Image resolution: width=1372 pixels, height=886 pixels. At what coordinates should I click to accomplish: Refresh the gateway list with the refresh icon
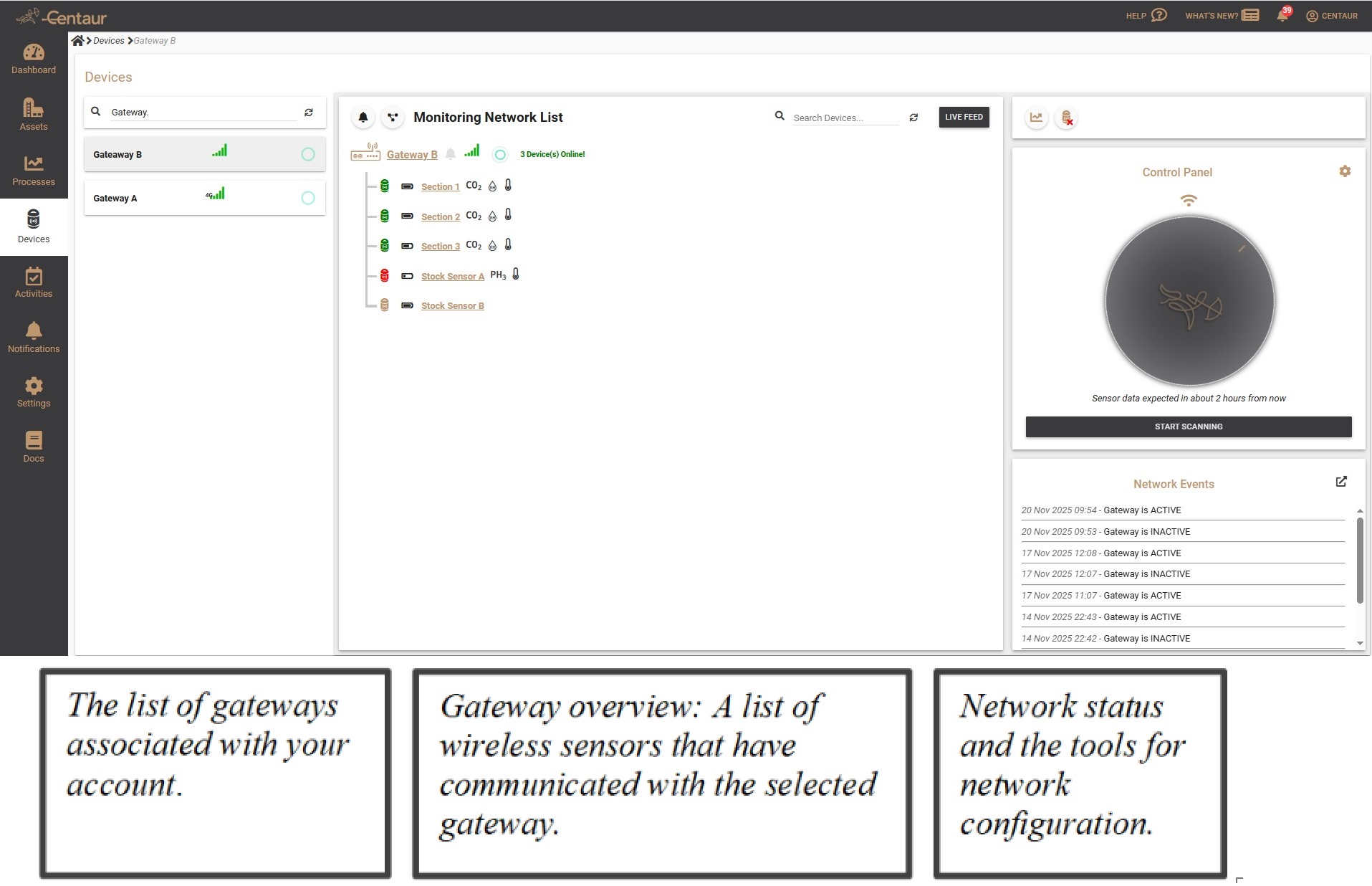(x=308, y=112)
